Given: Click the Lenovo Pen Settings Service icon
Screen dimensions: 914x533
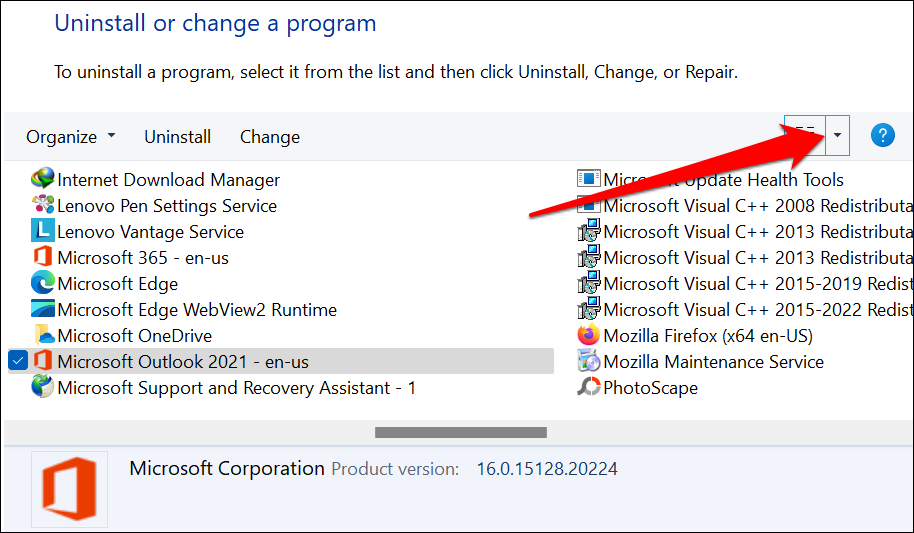Looking at the screenshot, I should click(43, 206).
